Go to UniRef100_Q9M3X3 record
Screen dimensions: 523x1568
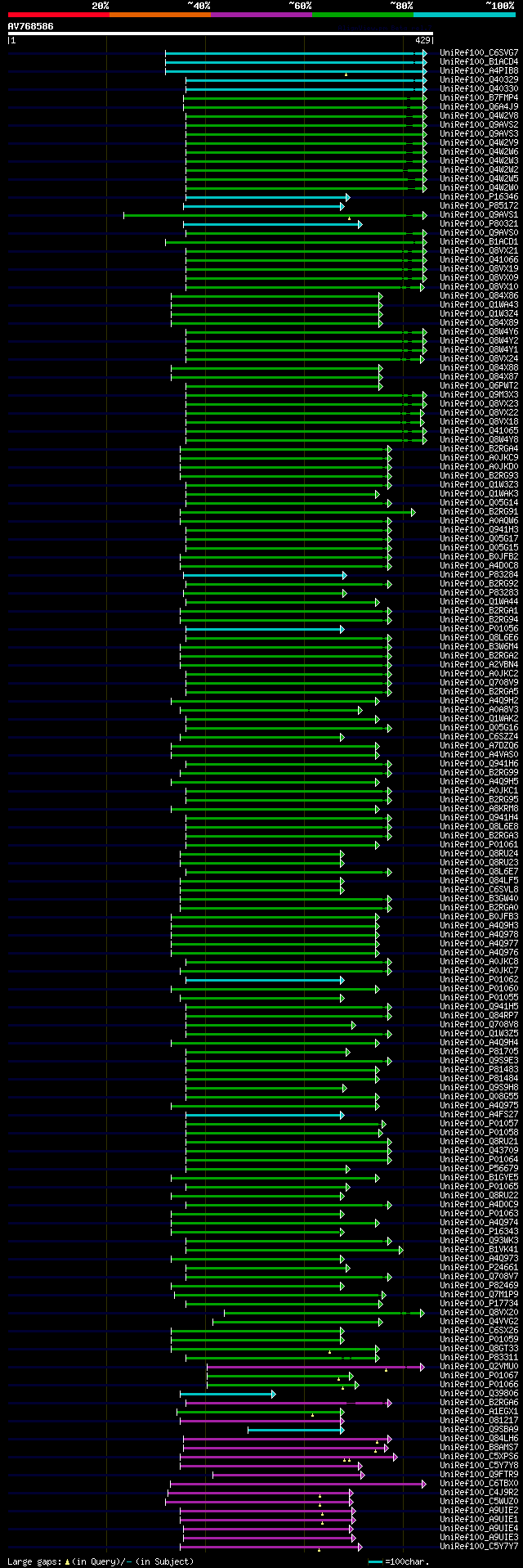(479, 394)
